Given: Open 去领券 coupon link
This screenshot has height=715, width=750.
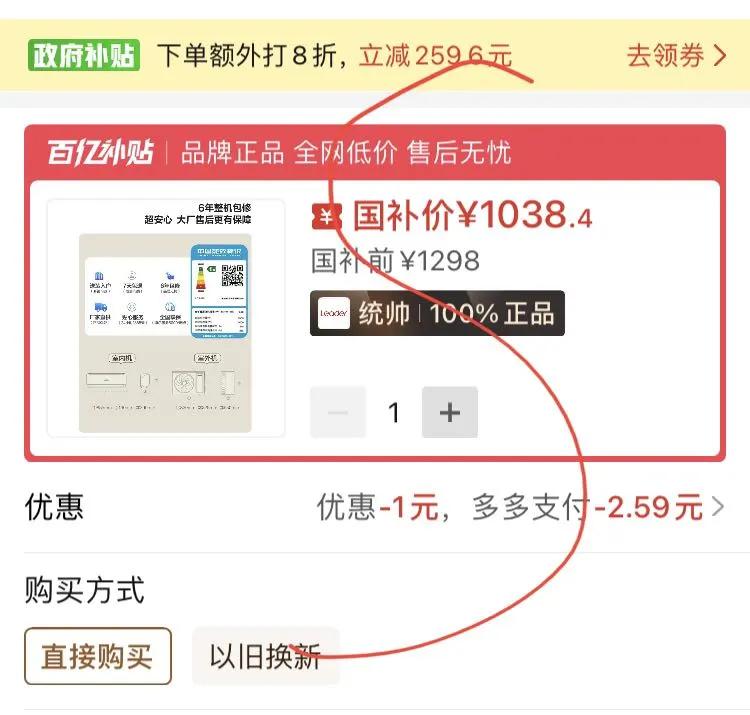Looking at the screenshot, I should click(676, 55).
